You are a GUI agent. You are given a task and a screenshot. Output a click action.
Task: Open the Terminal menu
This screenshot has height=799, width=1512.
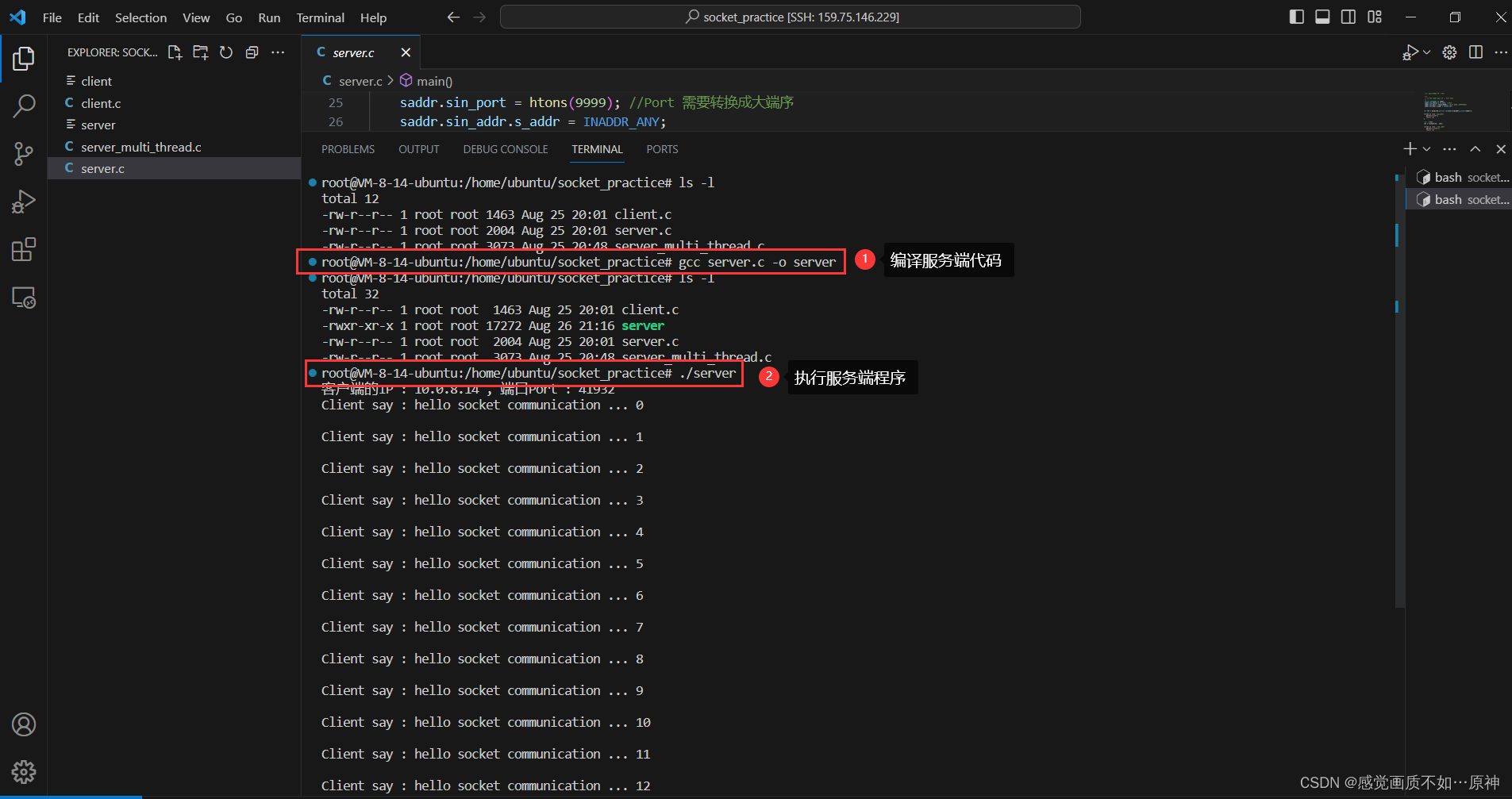coord(320,17)
